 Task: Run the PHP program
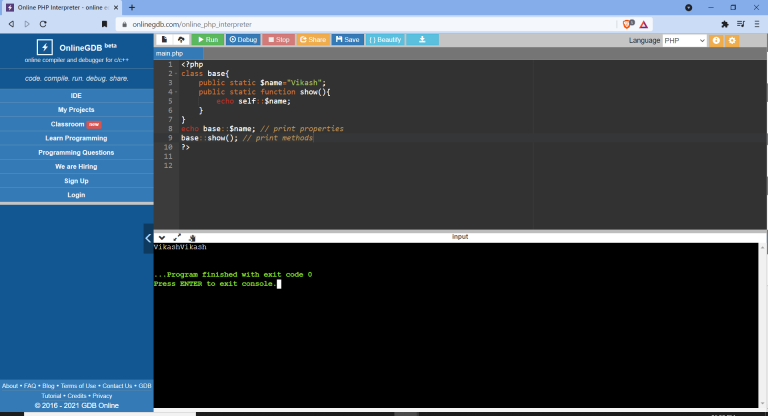point(208,40)
